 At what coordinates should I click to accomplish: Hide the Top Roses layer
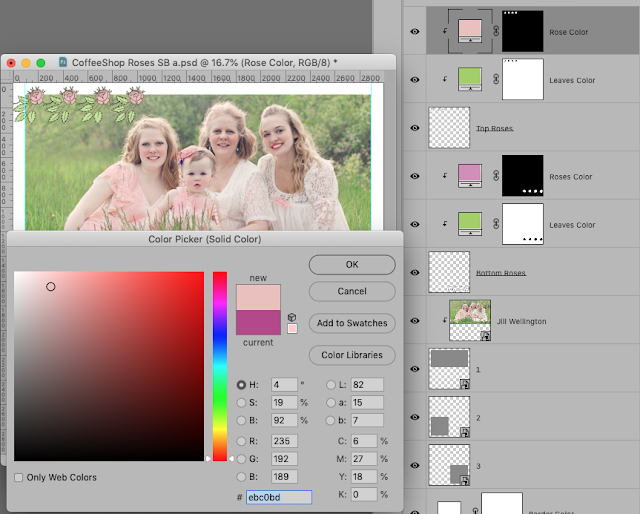pos(415,128)
